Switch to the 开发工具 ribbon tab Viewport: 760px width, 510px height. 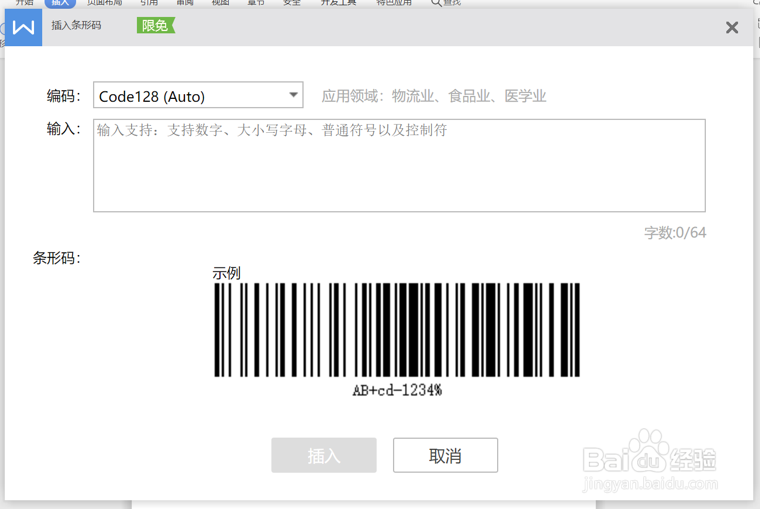(338, 2)
